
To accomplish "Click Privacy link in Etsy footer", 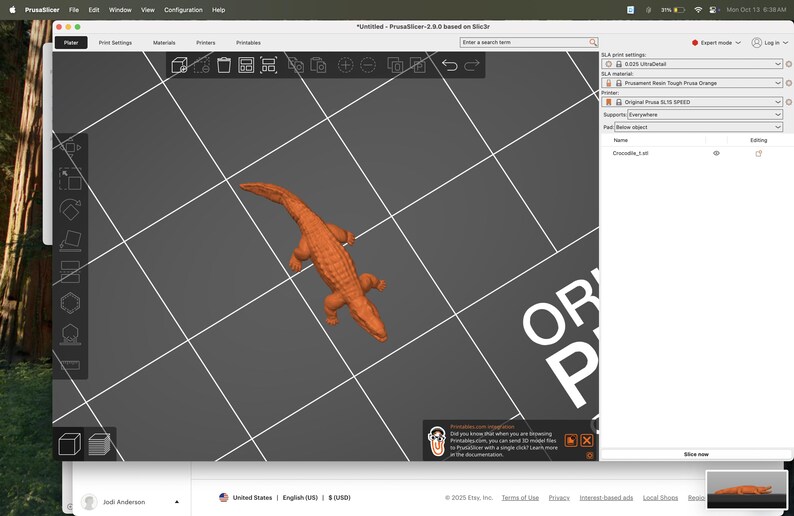I will point(559,498).
